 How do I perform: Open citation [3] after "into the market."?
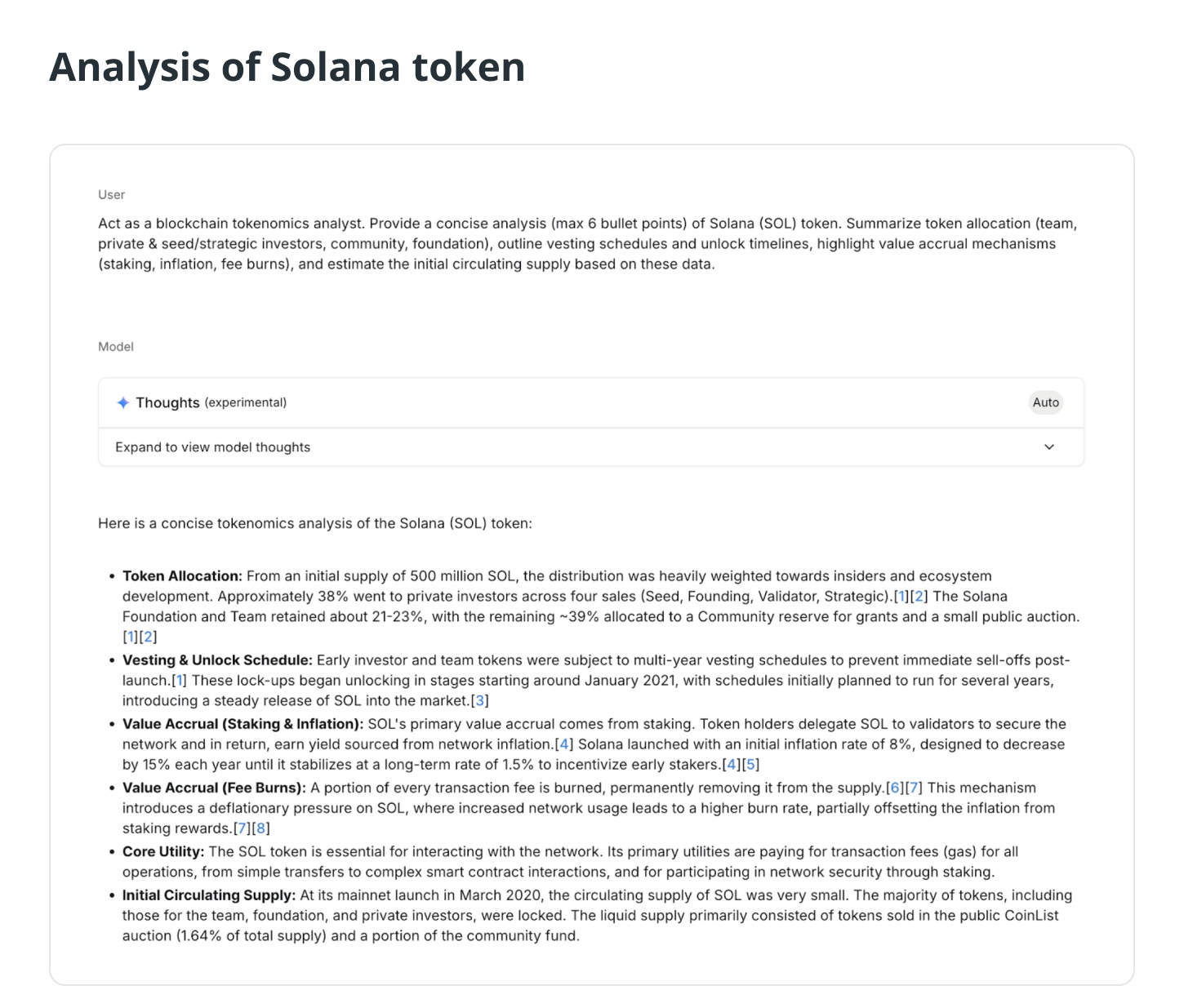click(x=480, y=700)
